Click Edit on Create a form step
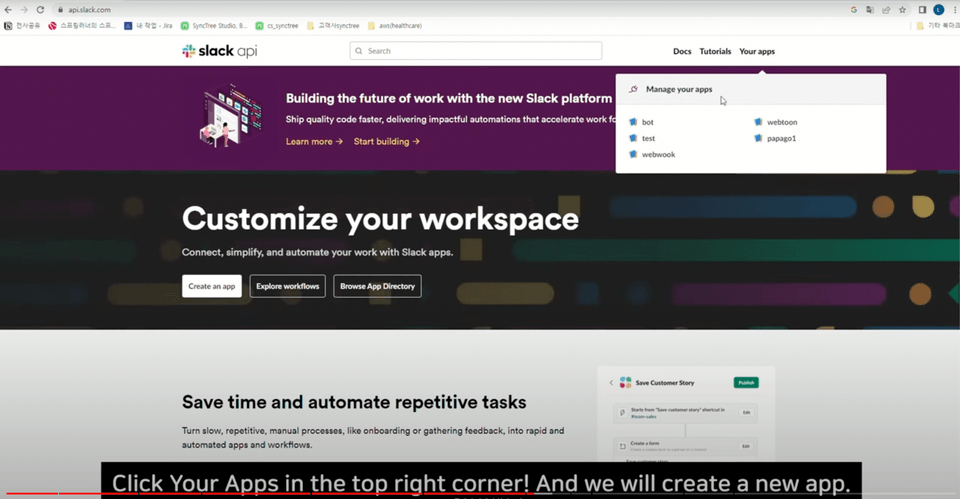The image size is (960, 499). click(746, 446)
